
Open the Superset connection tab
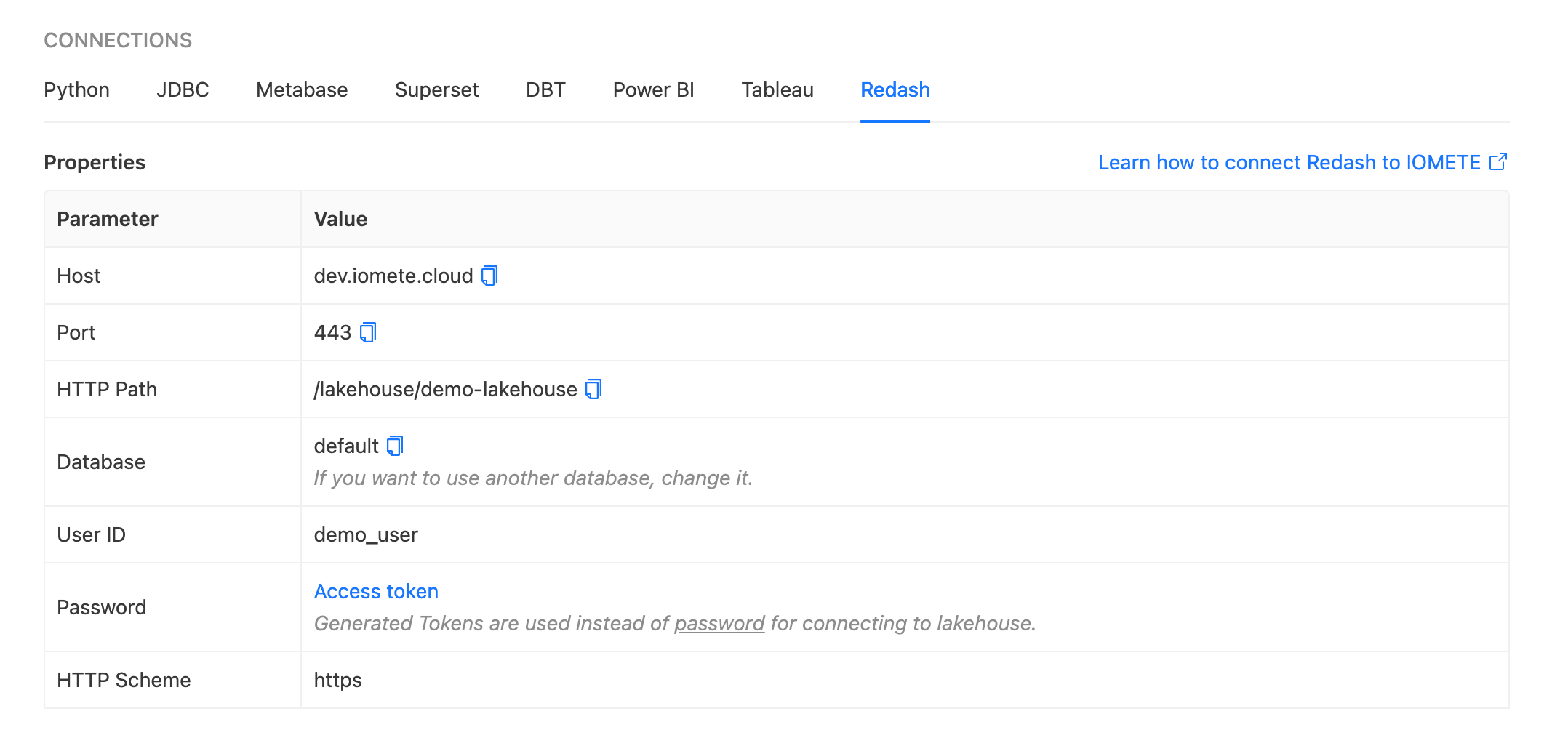(x=436, y=90)
